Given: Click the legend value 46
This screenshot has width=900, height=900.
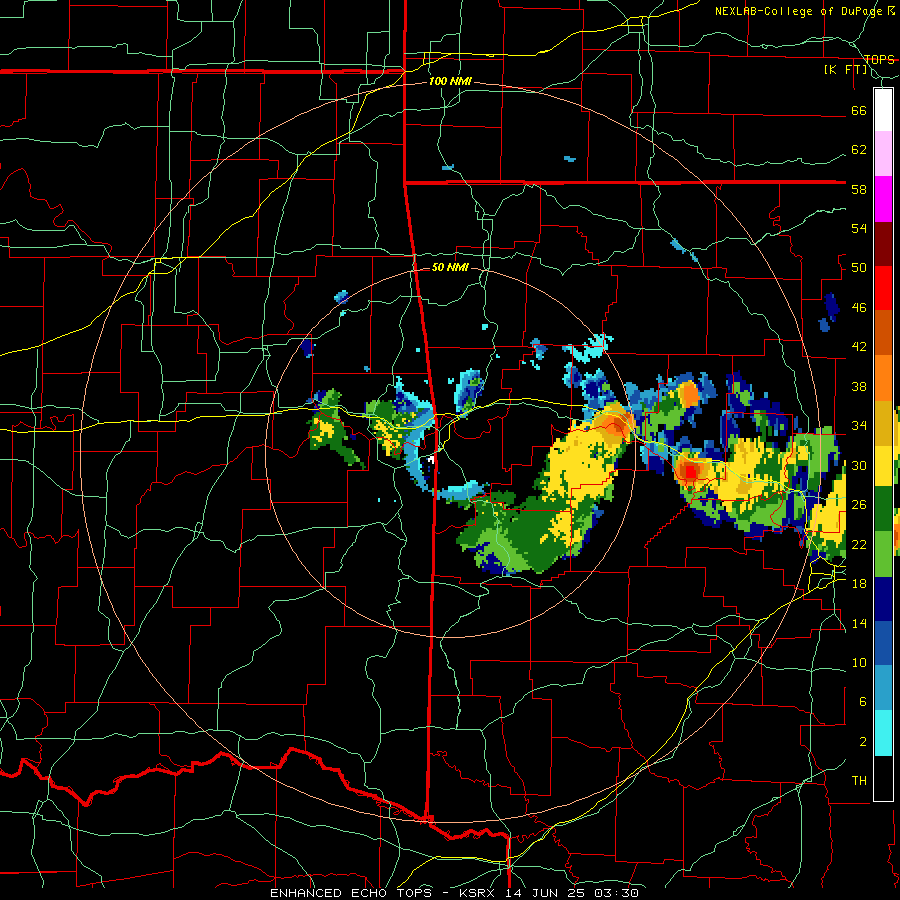Looking at the screenshot, I should (x=859, y=308).
